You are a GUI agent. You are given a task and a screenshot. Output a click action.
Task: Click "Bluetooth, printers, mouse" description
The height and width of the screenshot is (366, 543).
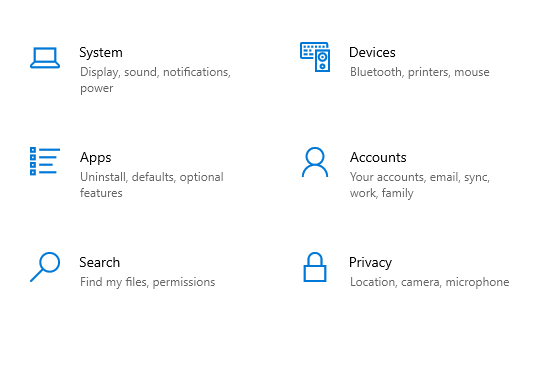pos(420,72)
